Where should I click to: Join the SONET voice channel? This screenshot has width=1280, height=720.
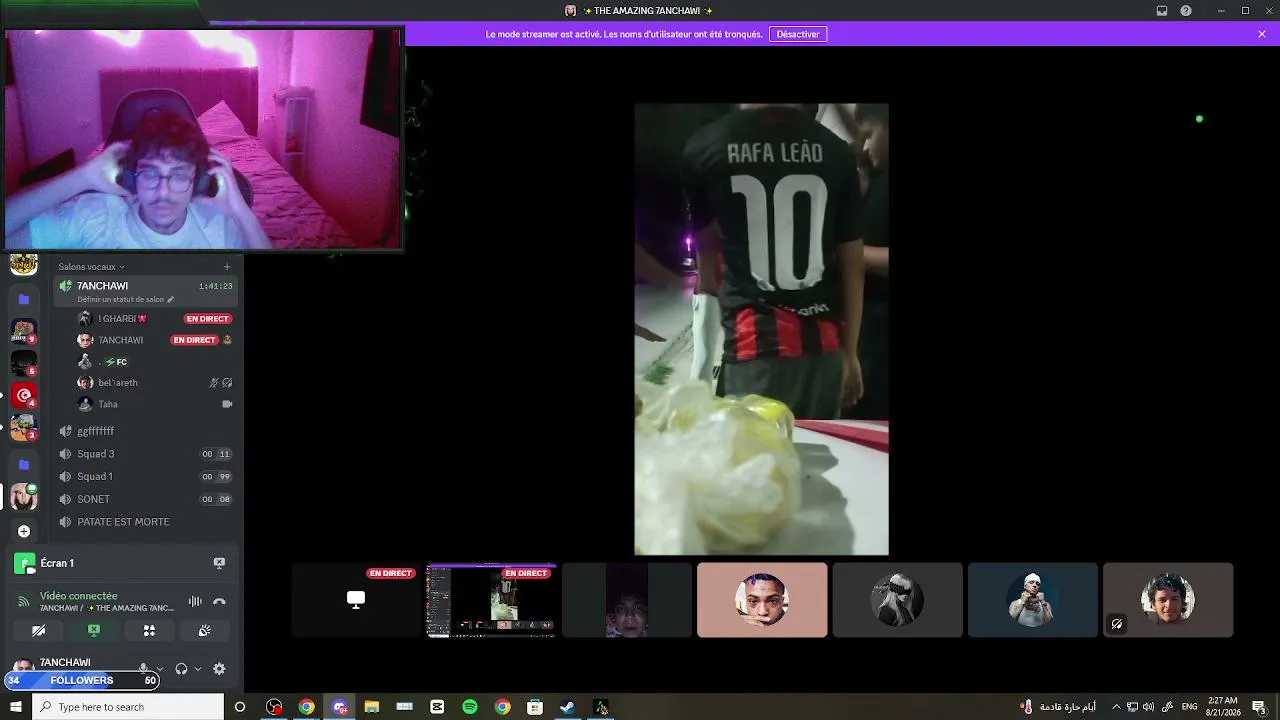[146, 499]
